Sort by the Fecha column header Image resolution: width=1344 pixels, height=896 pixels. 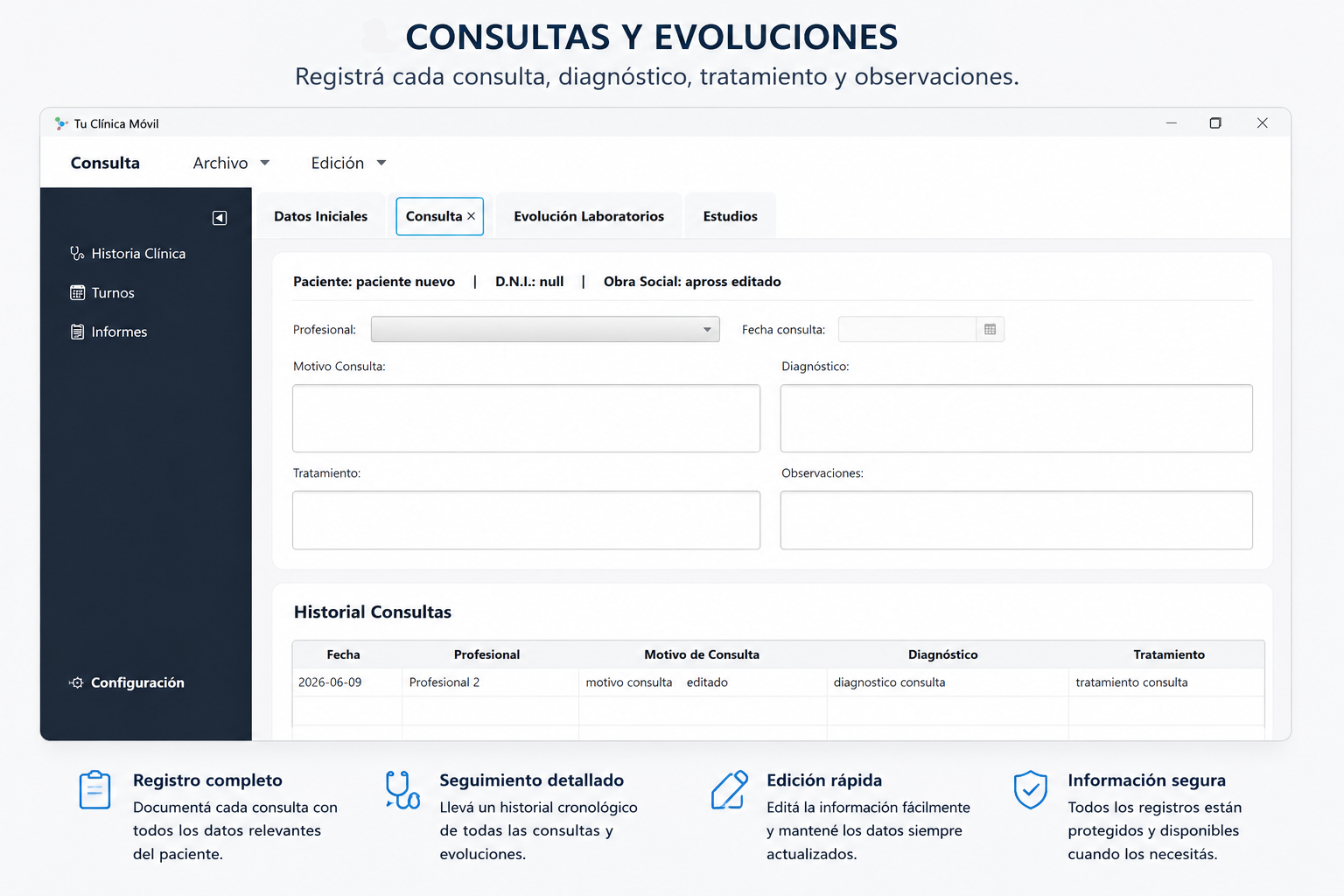click(x=343, y=654)
